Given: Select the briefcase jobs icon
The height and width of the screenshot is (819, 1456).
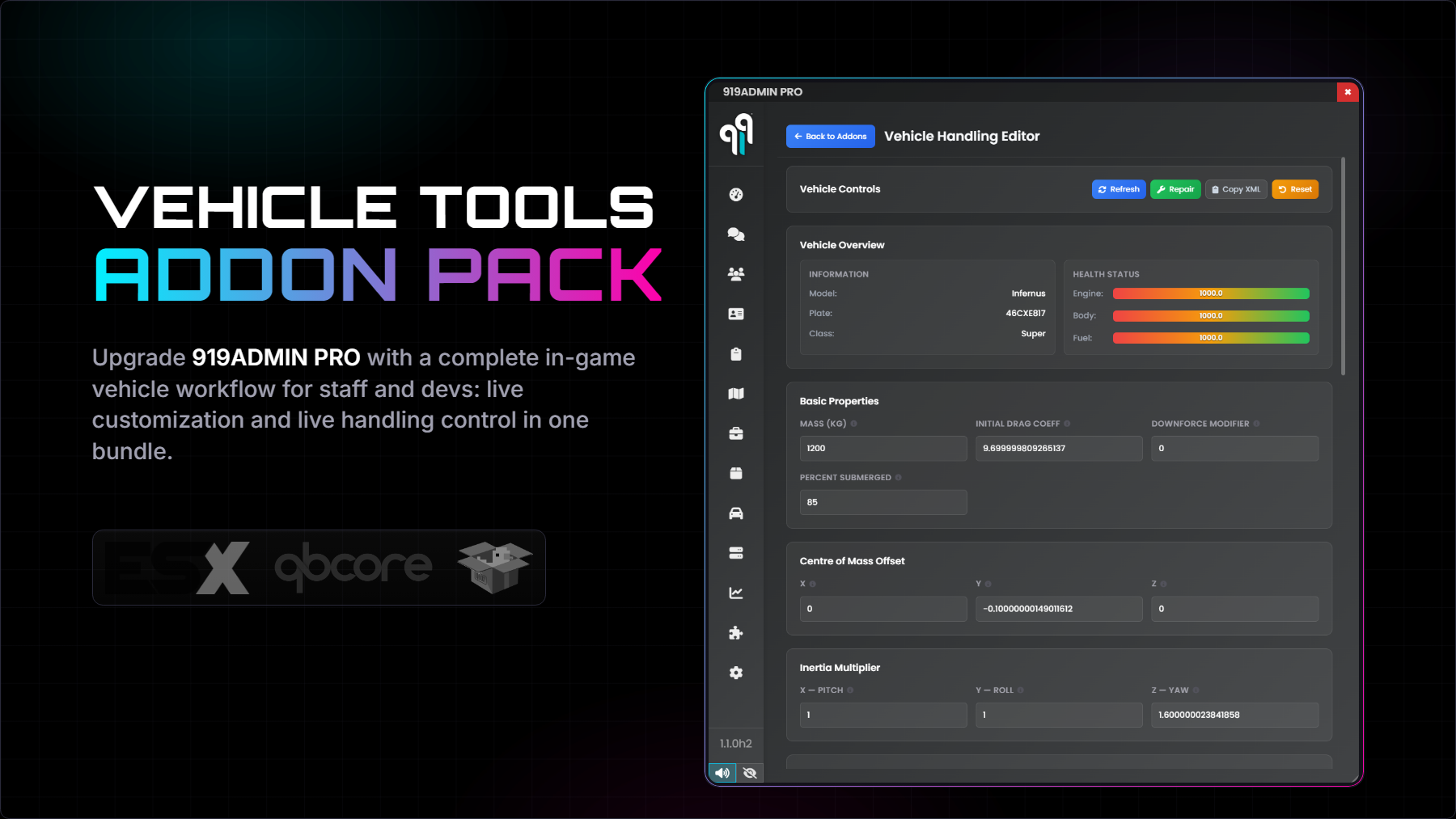Looking at the screenshot, I should point(735,433).
